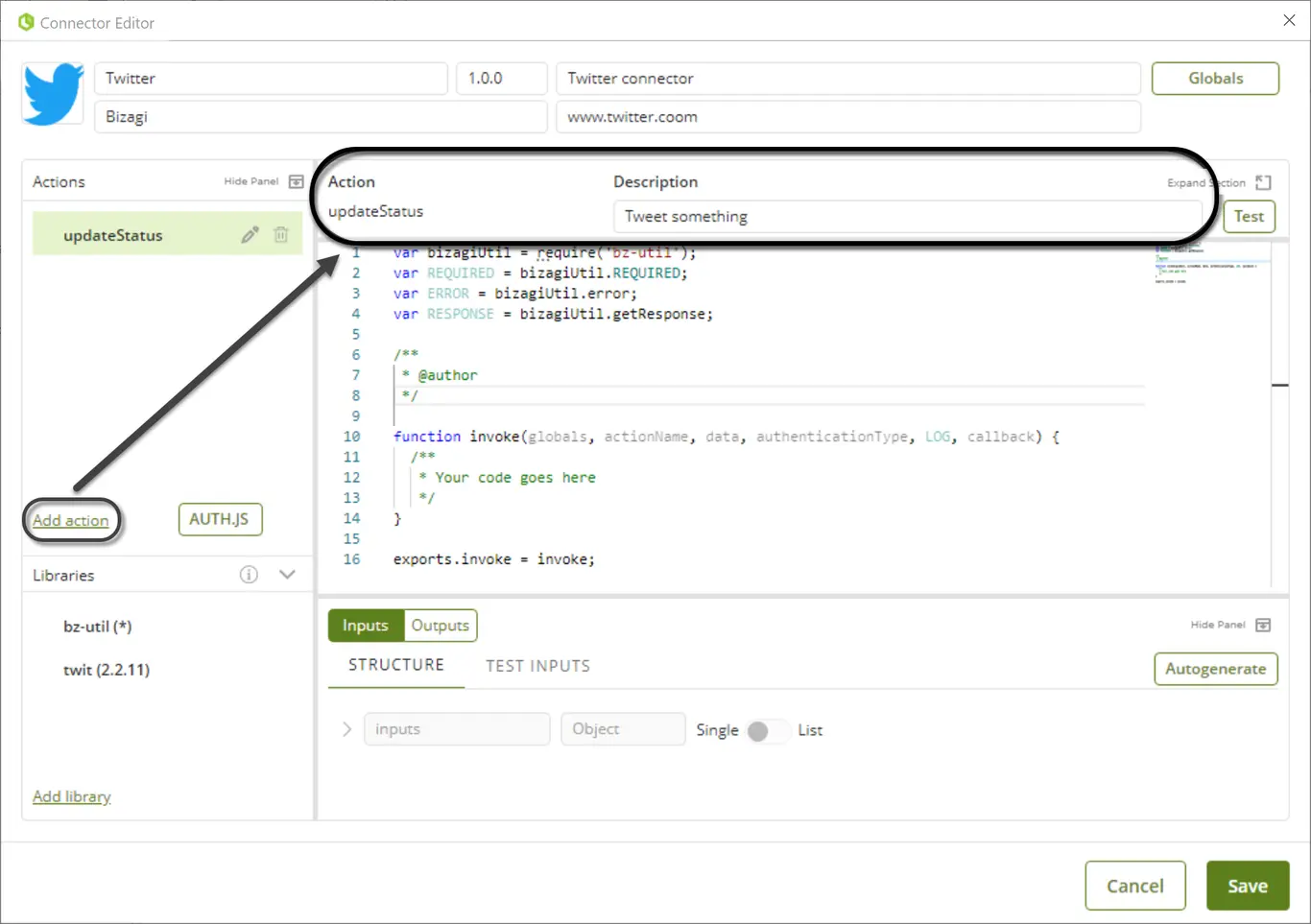The image size is (1311, 924).
Task: Click the www.twitter.coom URL field
Action: coord(848,117)
